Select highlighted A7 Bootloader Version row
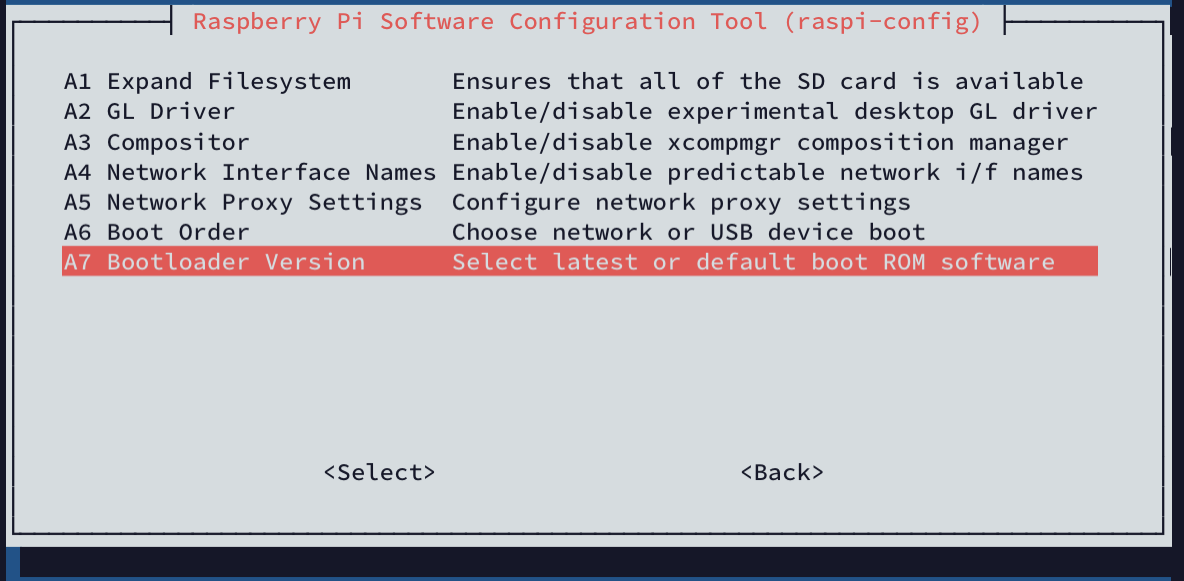The height and width of the screenshot is (581, 1184). [580, 262]
